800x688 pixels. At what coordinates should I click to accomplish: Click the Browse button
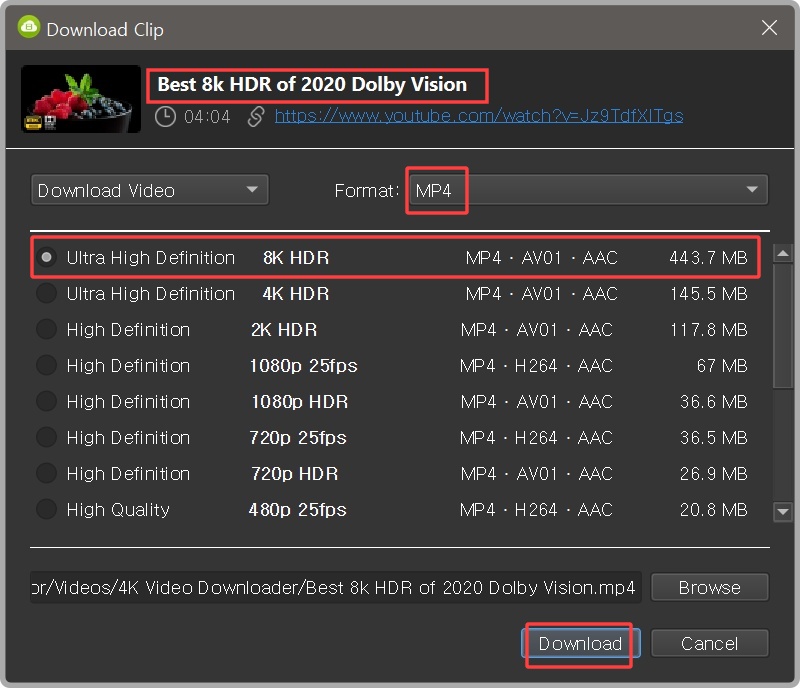[710, 587]
